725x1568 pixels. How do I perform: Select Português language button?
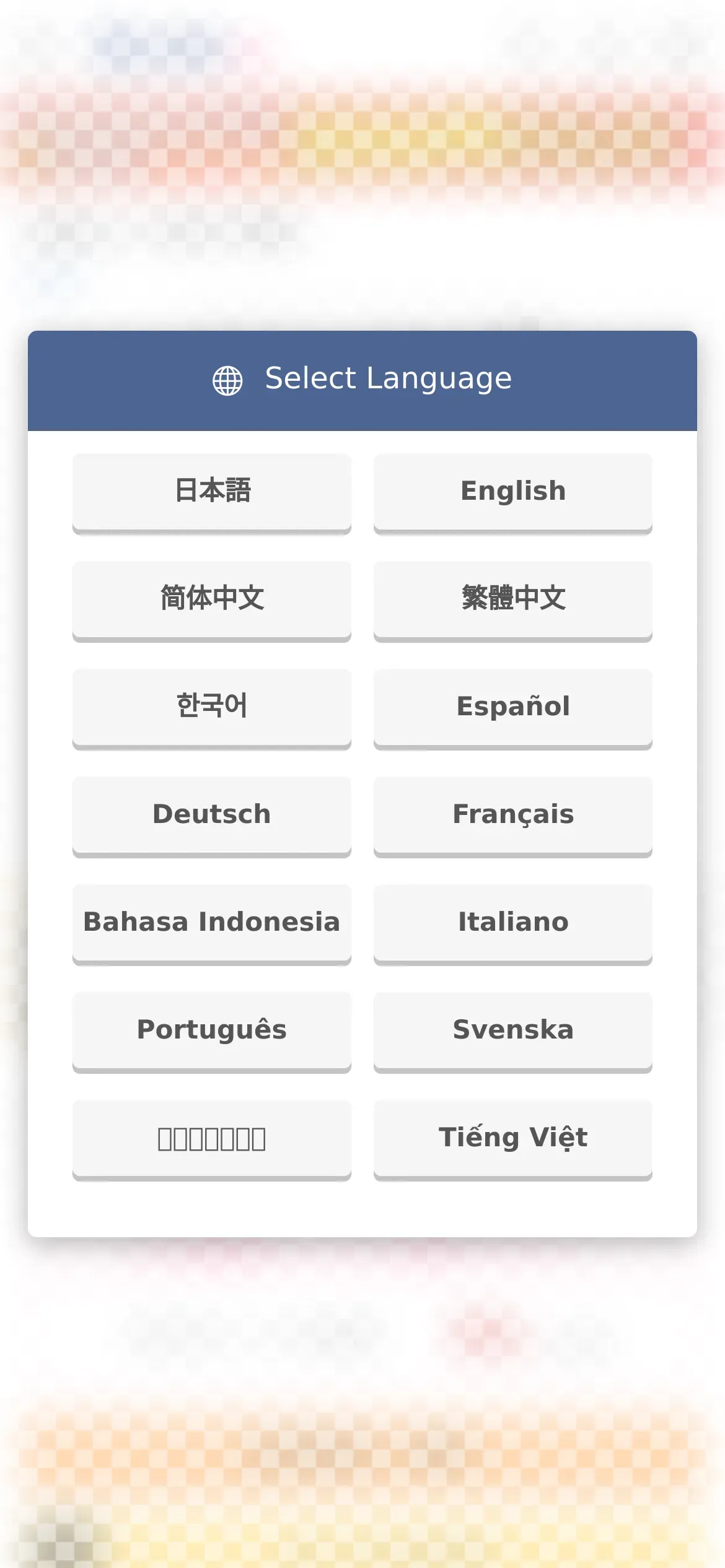212,1032
